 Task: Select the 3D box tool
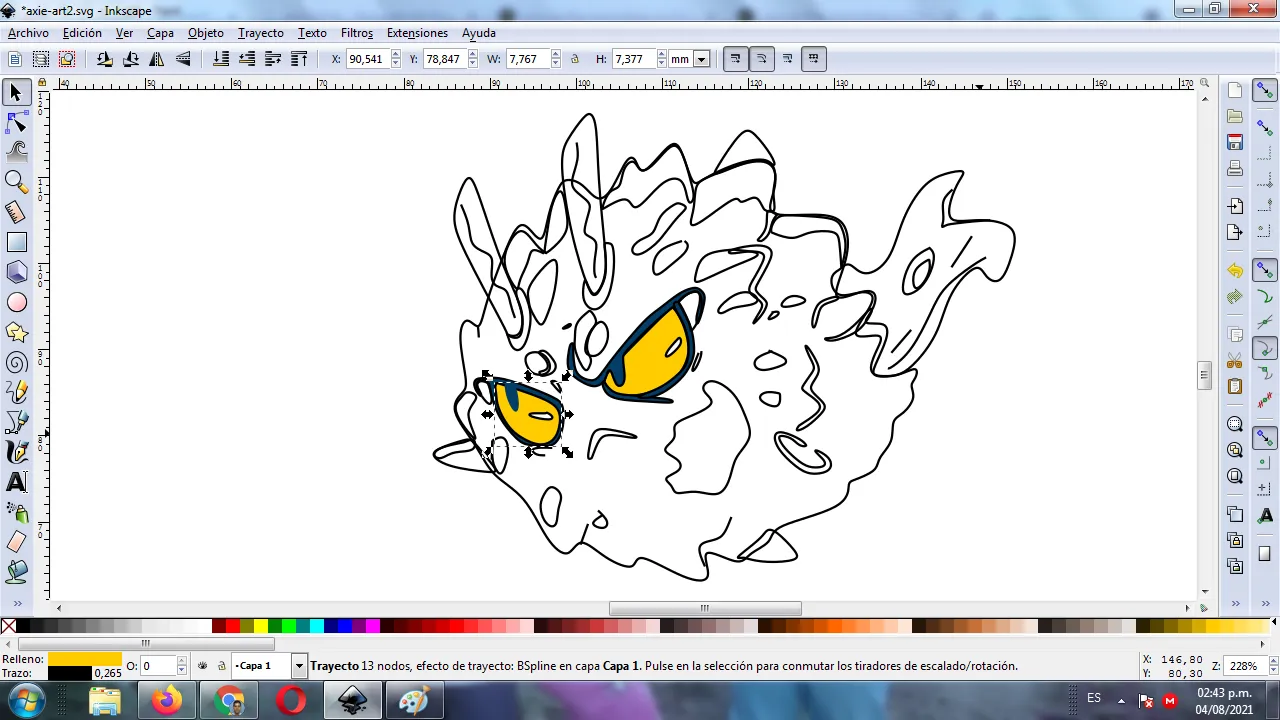(x=16, y=272)
